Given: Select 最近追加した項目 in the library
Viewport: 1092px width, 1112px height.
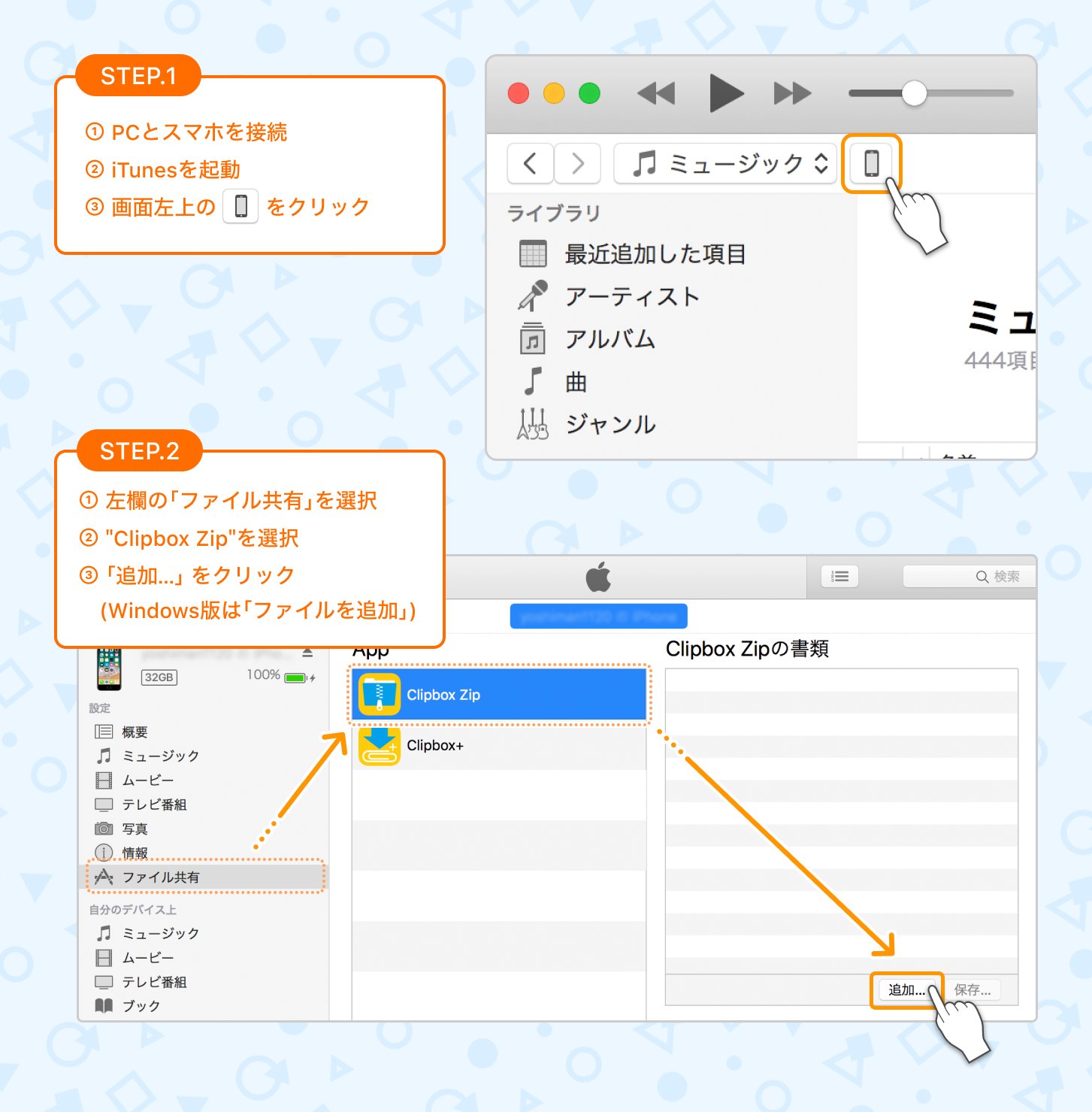Looking at the screenshot, I should pos(655,254).
